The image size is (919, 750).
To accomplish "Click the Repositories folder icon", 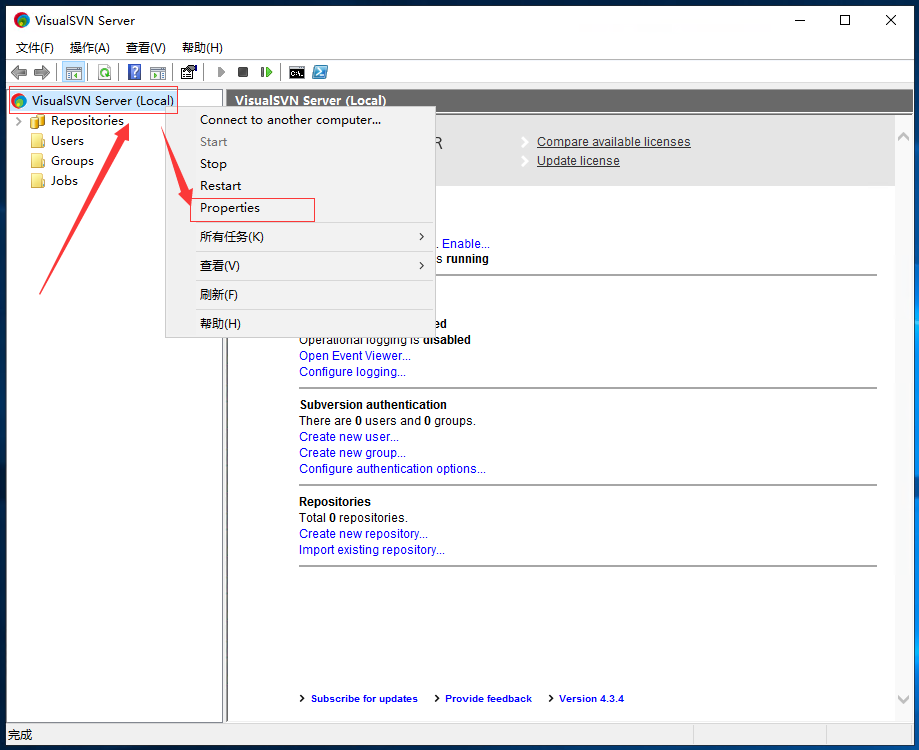I will coord(38,121).
